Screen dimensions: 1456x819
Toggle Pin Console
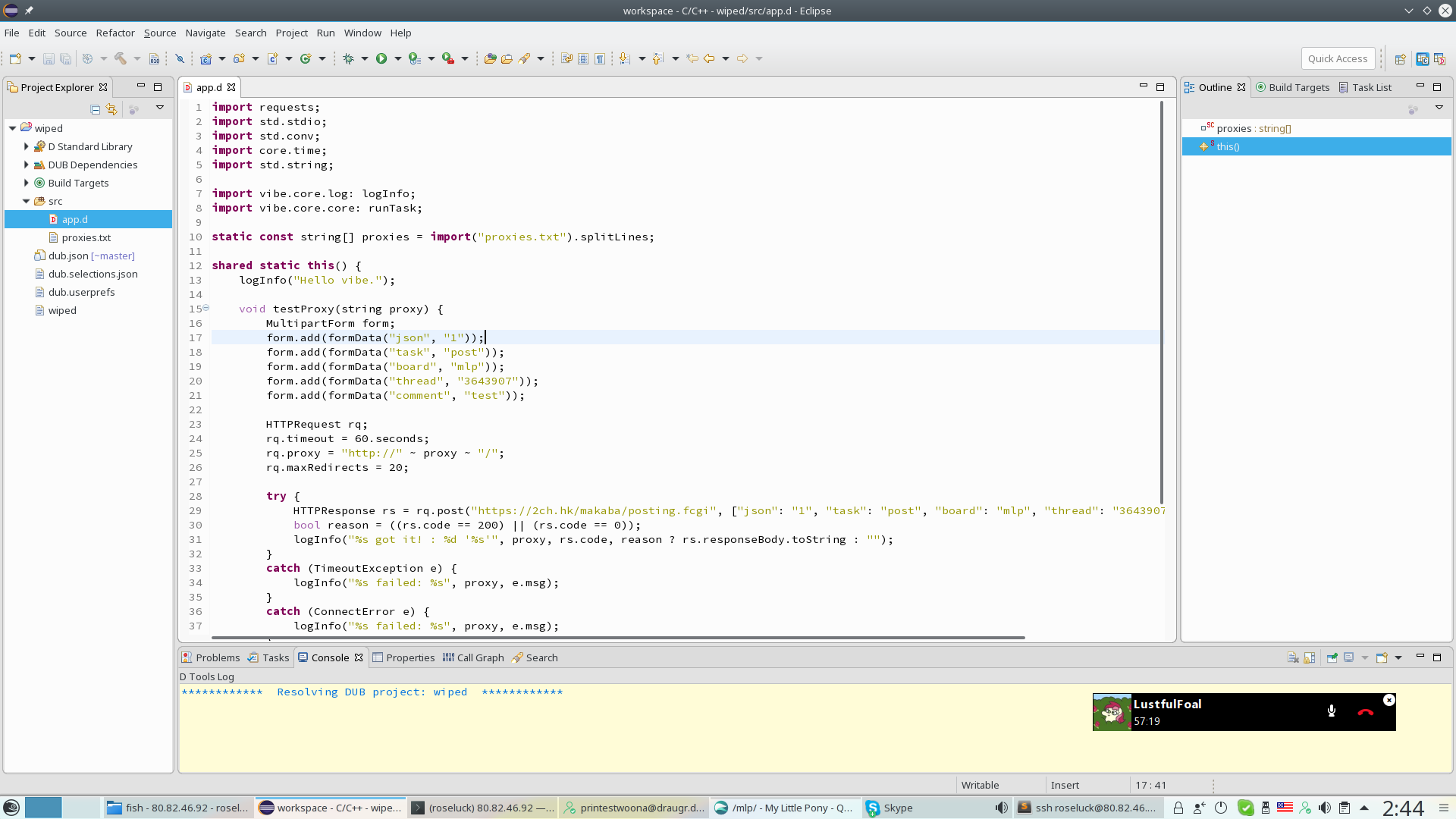(x=1332, y=657)
